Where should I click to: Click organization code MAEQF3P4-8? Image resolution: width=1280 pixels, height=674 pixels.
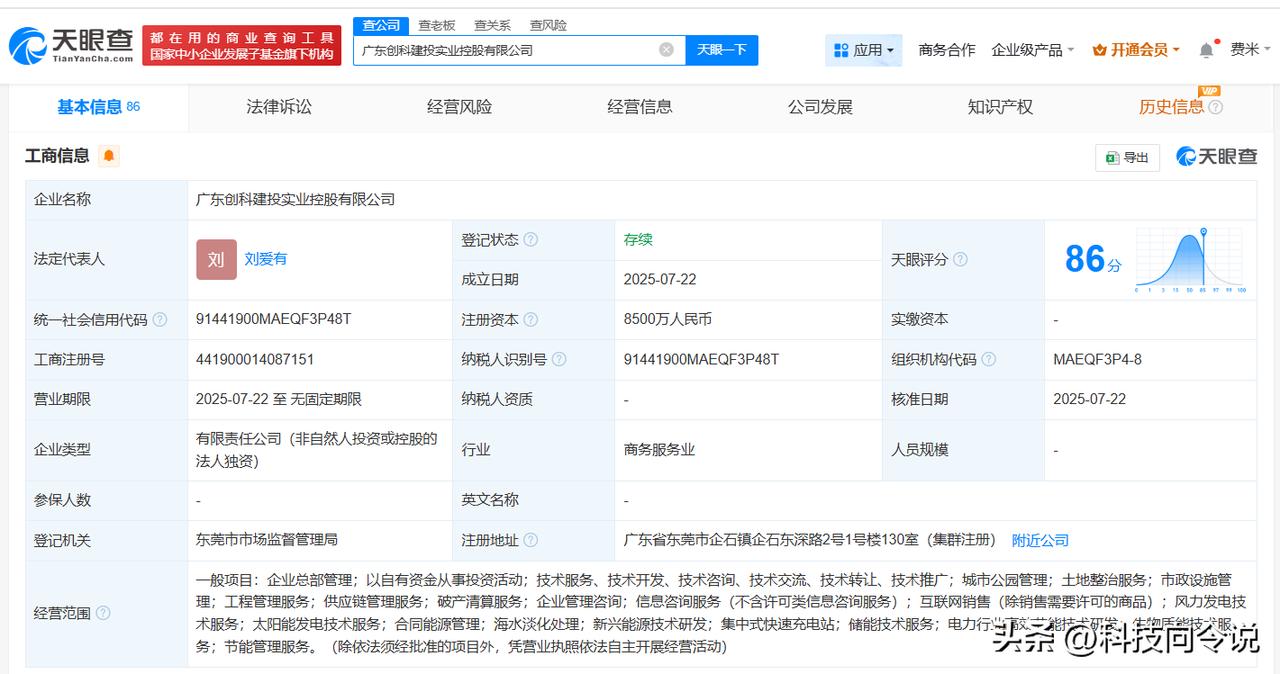pyautogui.click(x=1097, y=359)
